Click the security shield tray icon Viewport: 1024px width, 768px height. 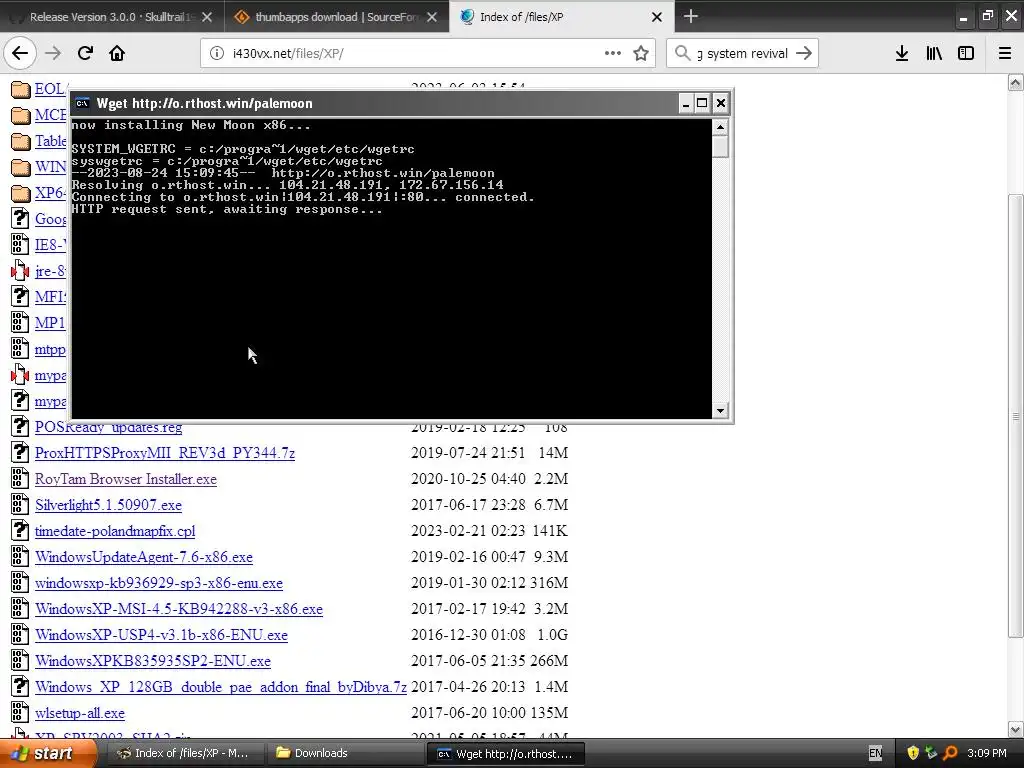tap(913, 754)
